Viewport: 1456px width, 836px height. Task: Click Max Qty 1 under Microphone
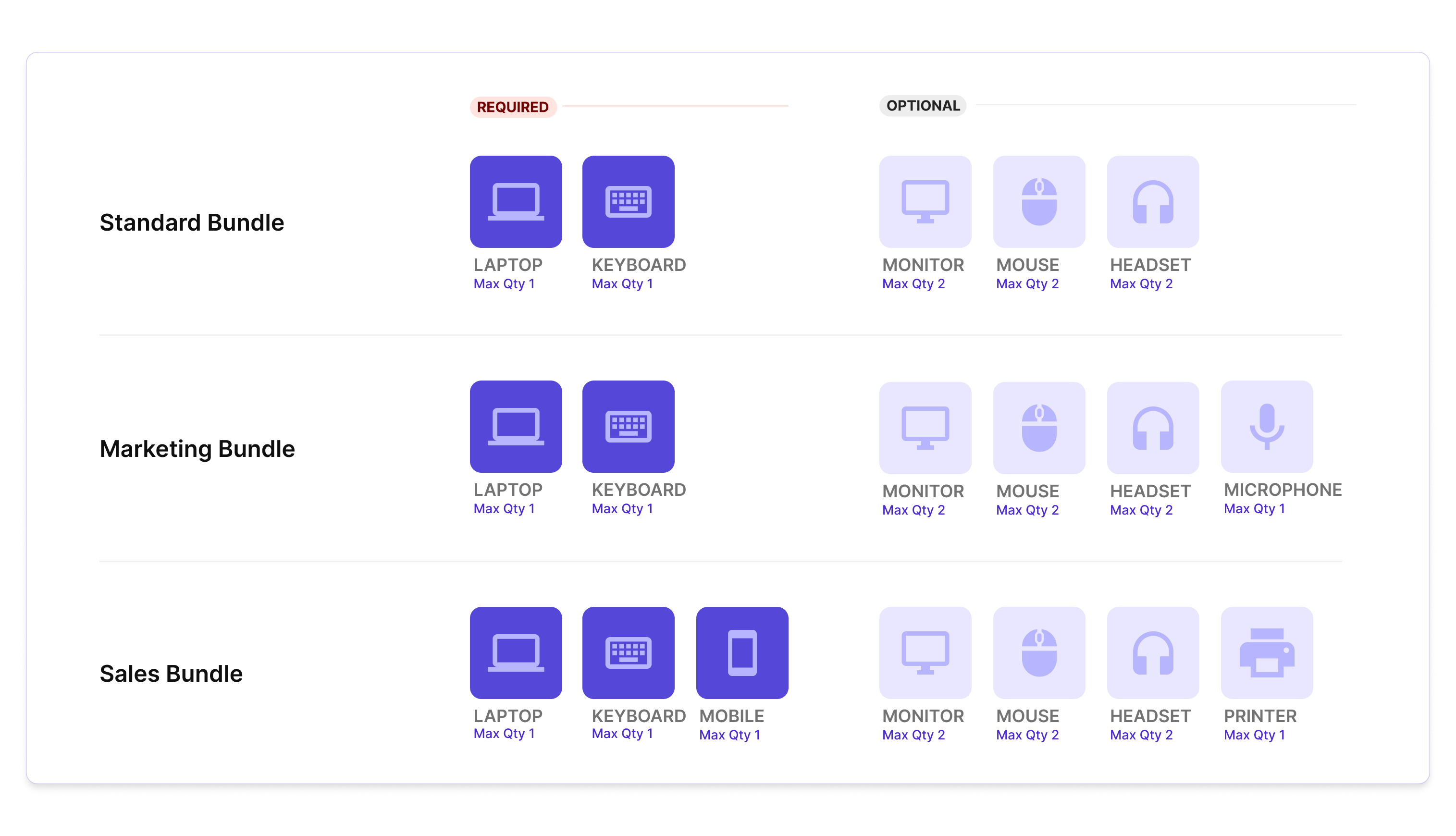pyautogui.click(x=1255, y=509)
